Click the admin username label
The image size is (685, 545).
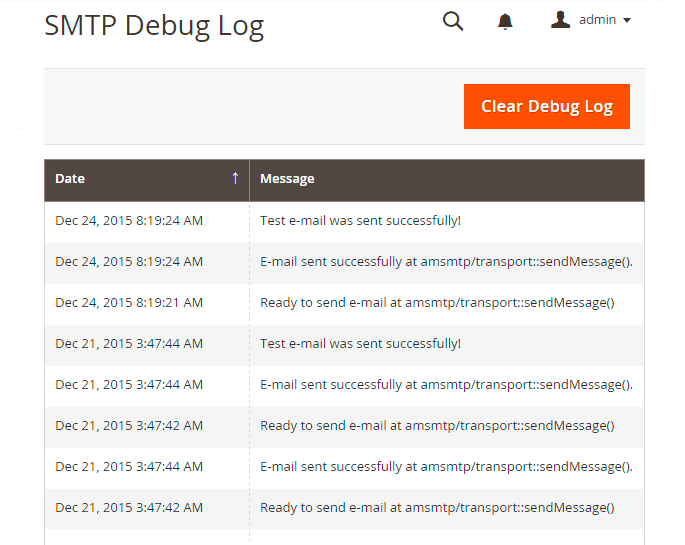pyautogui.click(x=598, y=20)
